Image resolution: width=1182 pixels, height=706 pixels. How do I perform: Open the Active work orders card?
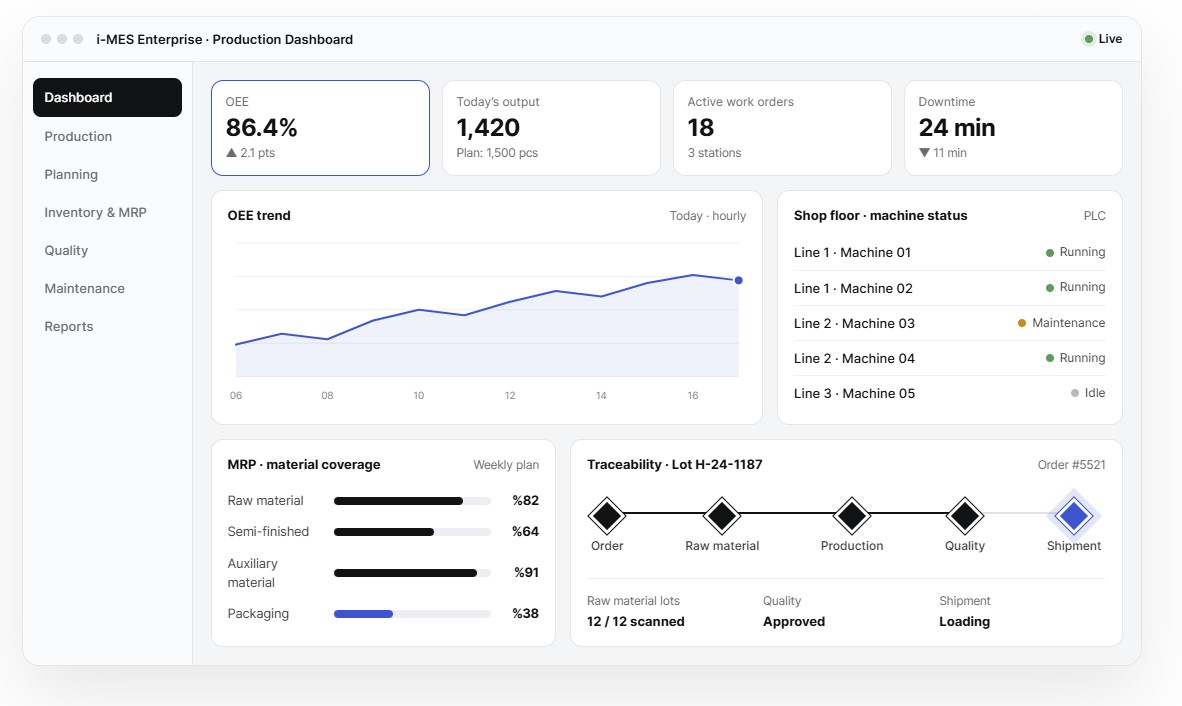(782, 128)
